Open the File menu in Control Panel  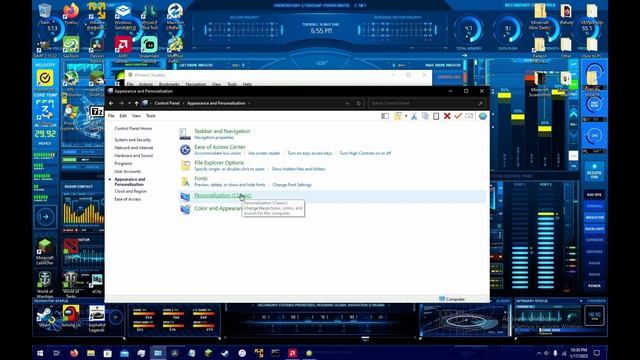tap(111, 116)
